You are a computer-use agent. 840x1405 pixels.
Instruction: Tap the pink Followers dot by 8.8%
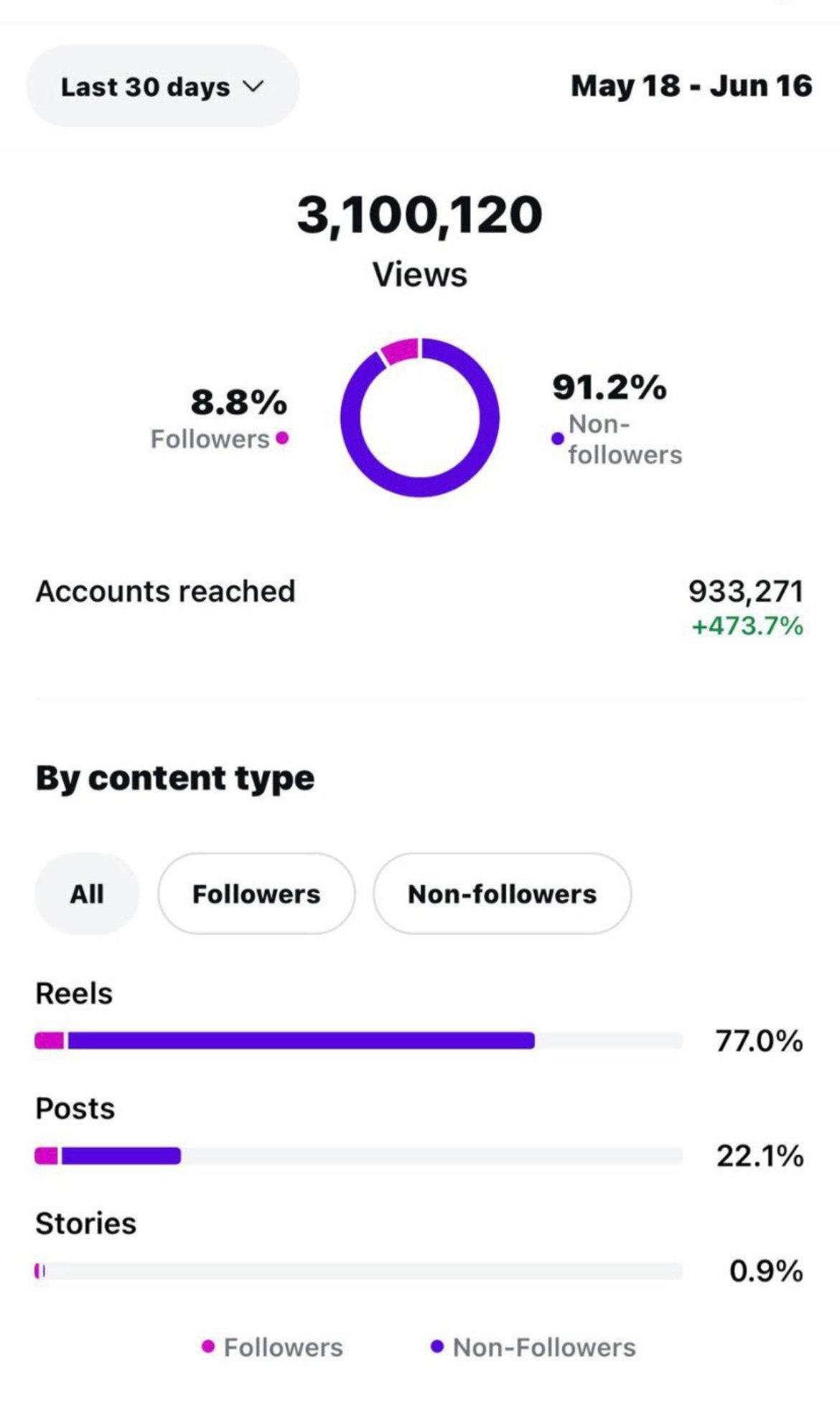click(x=282, y=438)
